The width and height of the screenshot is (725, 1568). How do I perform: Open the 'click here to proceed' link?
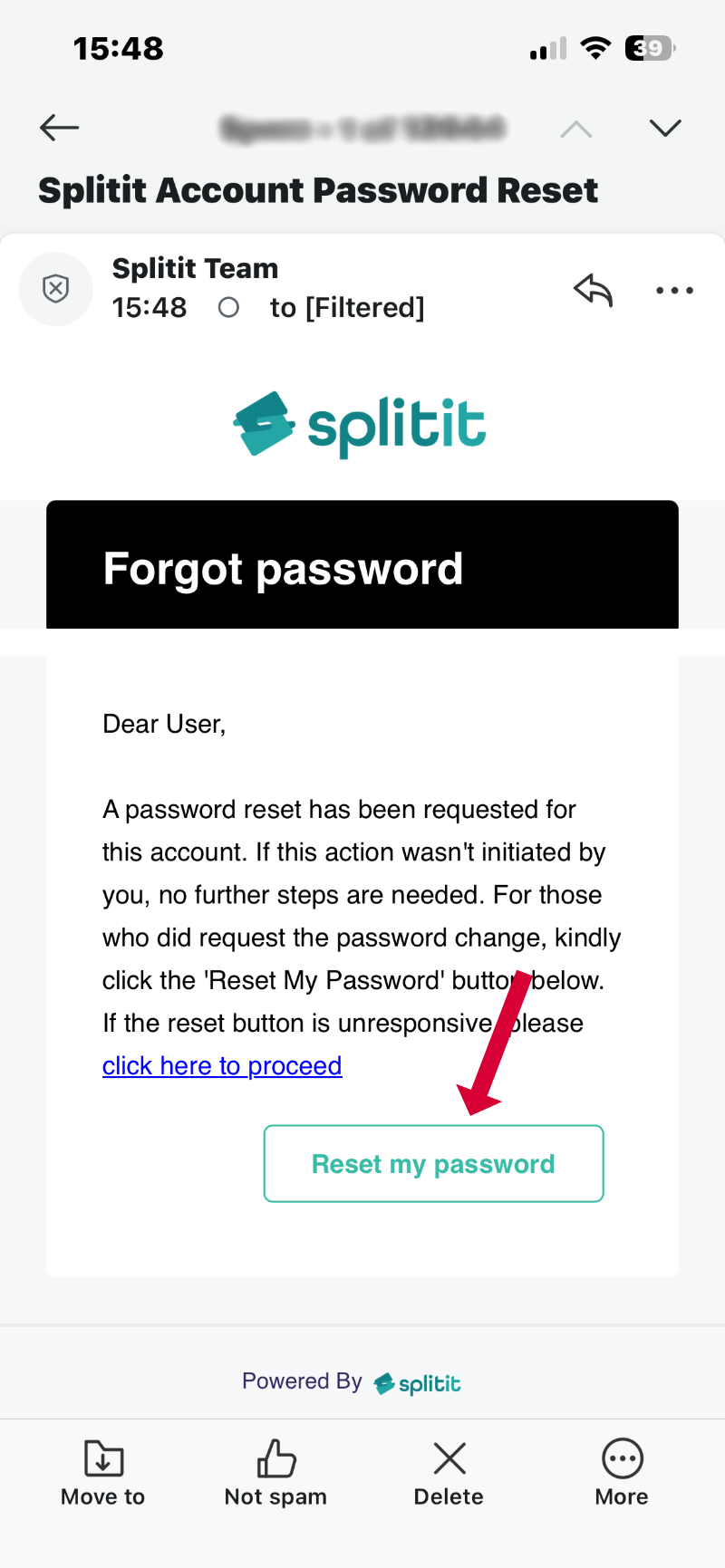point(222,1065)
